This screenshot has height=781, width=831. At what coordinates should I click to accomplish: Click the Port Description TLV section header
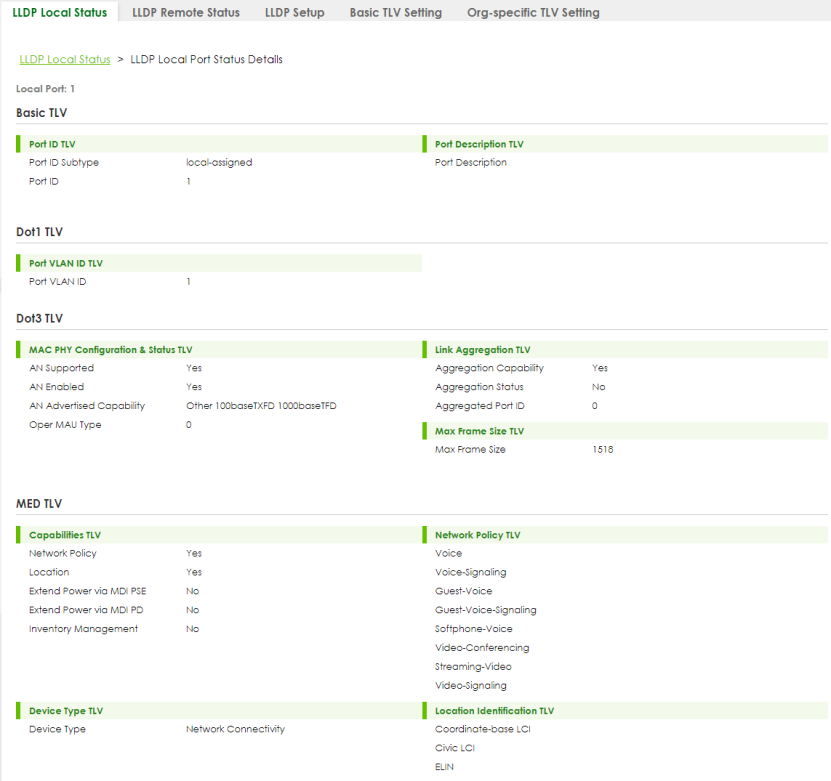click(x=479, y=144)
